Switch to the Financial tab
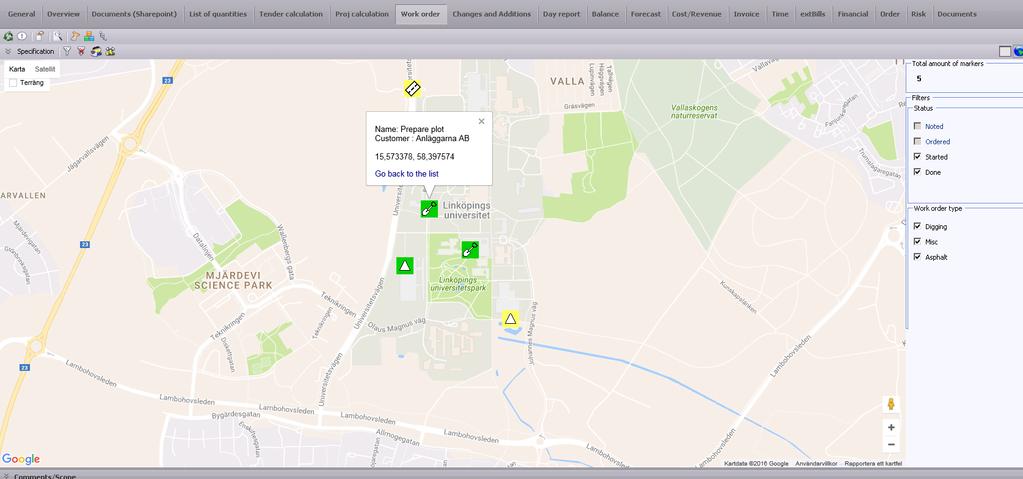 853,14
